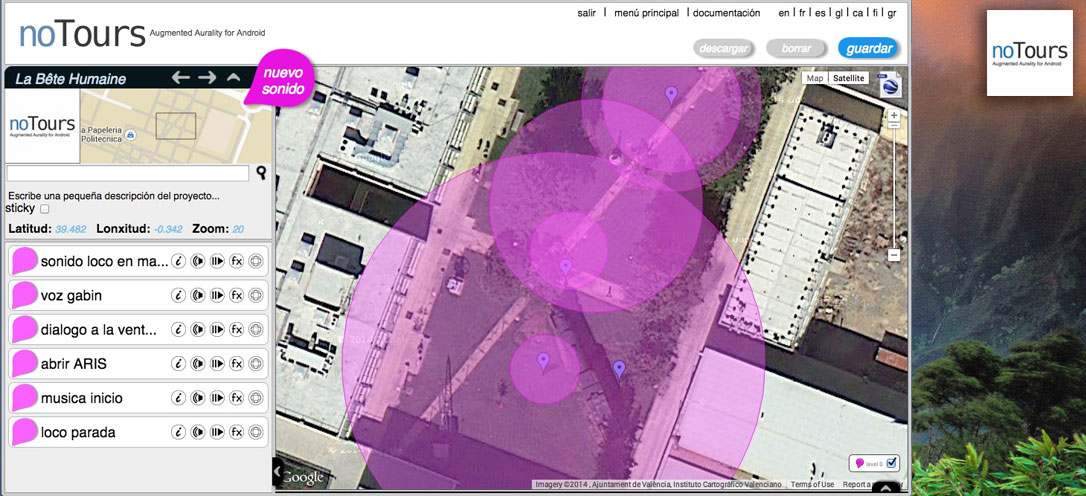Switch language to 'gr'
This screenshot has height=496, width=1086.
coord(891,13)
